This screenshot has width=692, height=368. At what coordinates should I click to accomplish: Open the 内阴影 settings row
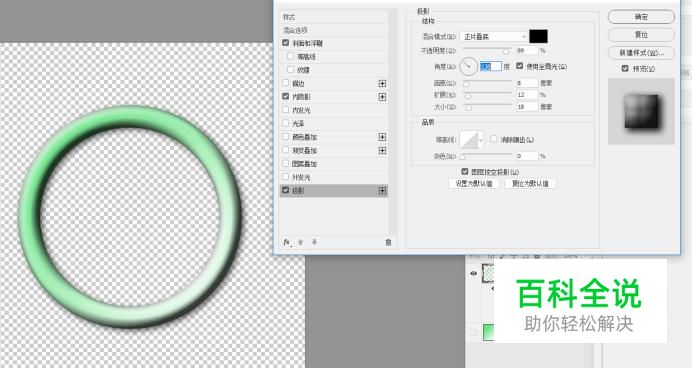click(335, 97)
